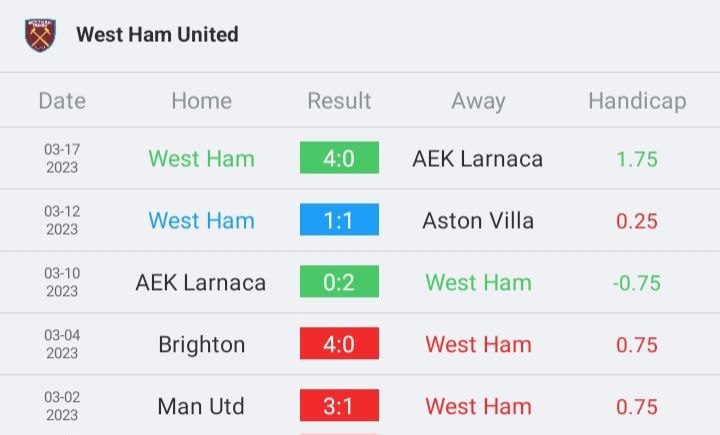
Task: Click the West Ham United crest icon
Action: [x=40, y=35]
